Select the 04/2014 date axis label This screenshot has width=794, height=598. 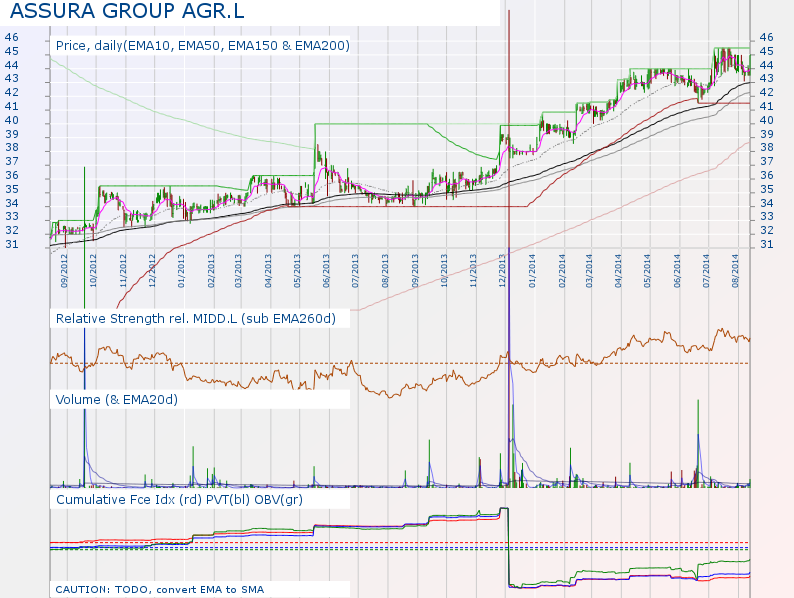(x=618, y=271)
